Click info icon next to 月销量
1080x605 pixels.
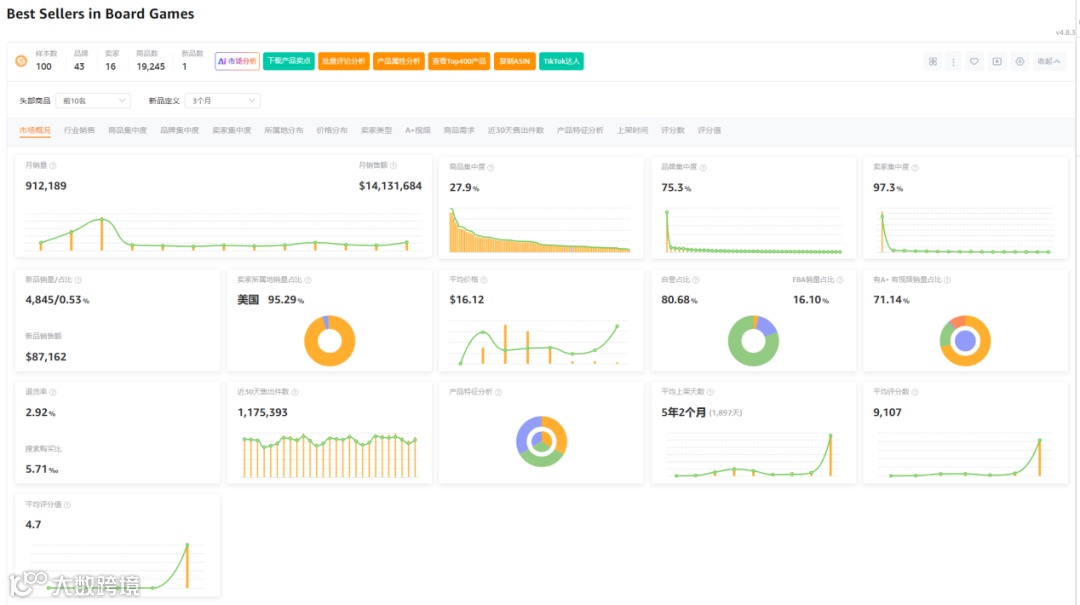pyautogui.click(x=53, y=165)
